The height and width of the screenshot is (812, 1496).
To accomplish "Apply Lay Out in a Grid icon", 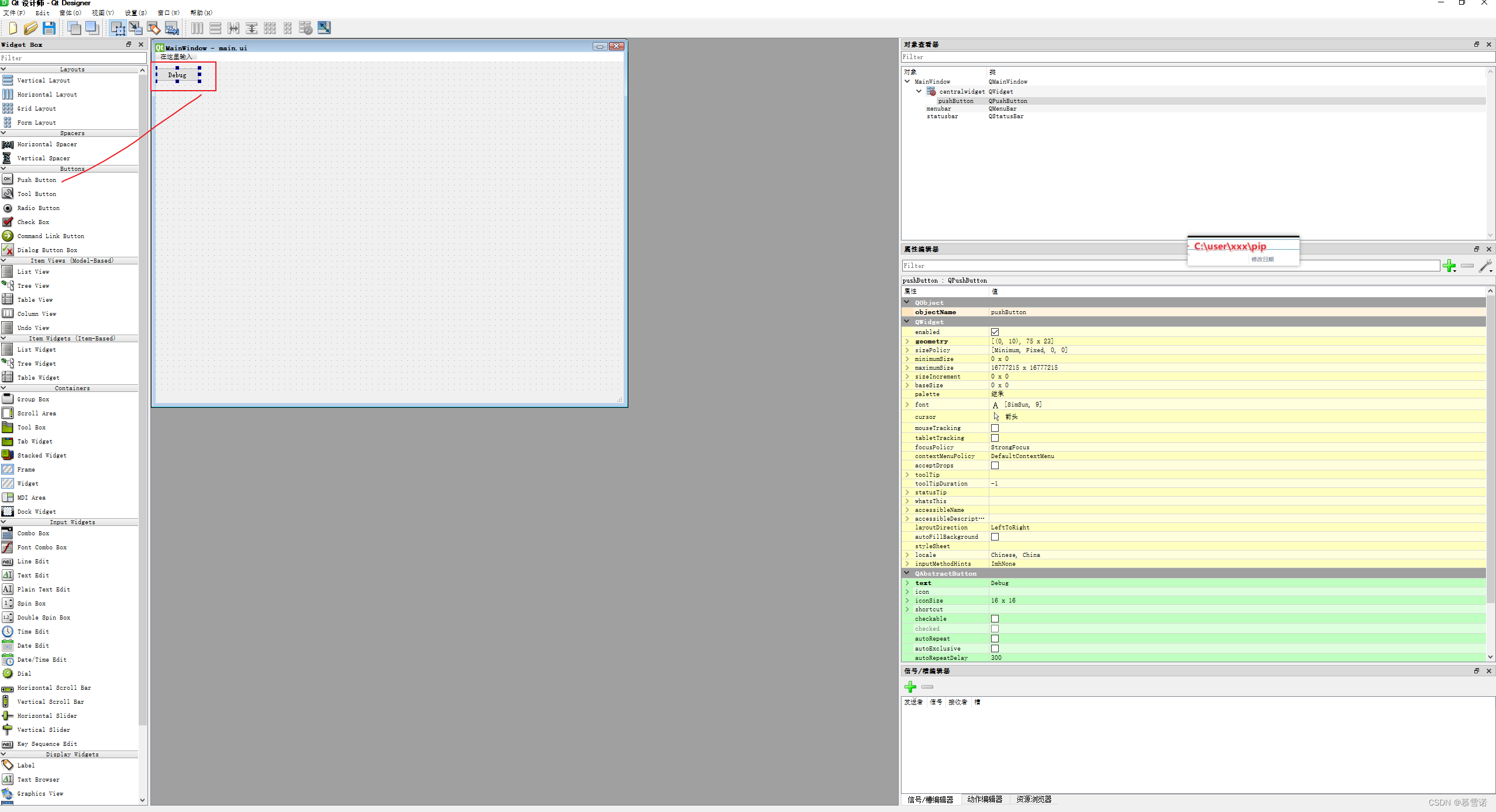I will [x=270, y=27].
